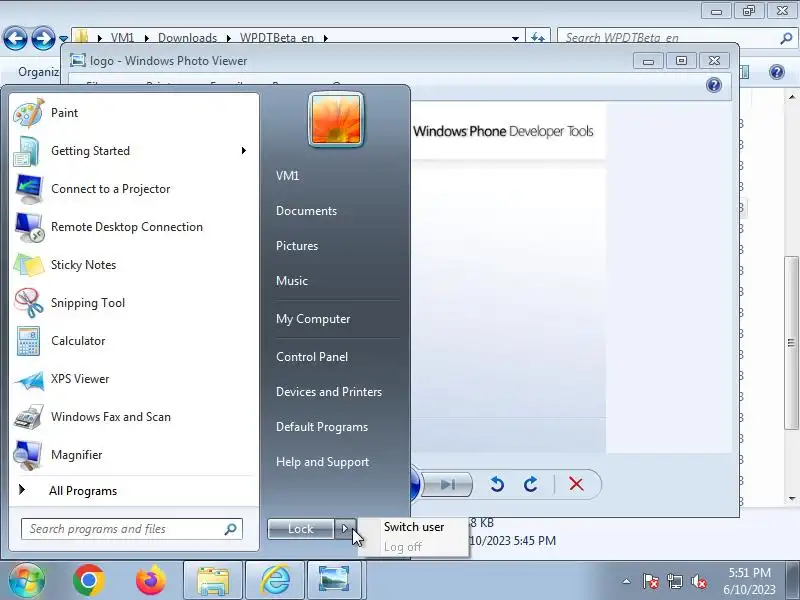This screenshot has height=600, width=800.
Task: Launch Connect to a Projector
Action: click(133, 189)
